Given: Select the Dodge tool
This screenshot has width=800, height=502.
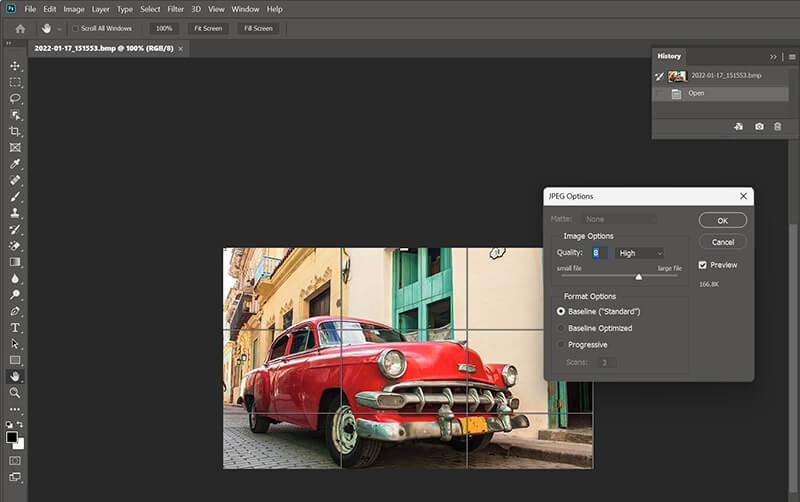Looking at the screenshot, I should 15,294.
